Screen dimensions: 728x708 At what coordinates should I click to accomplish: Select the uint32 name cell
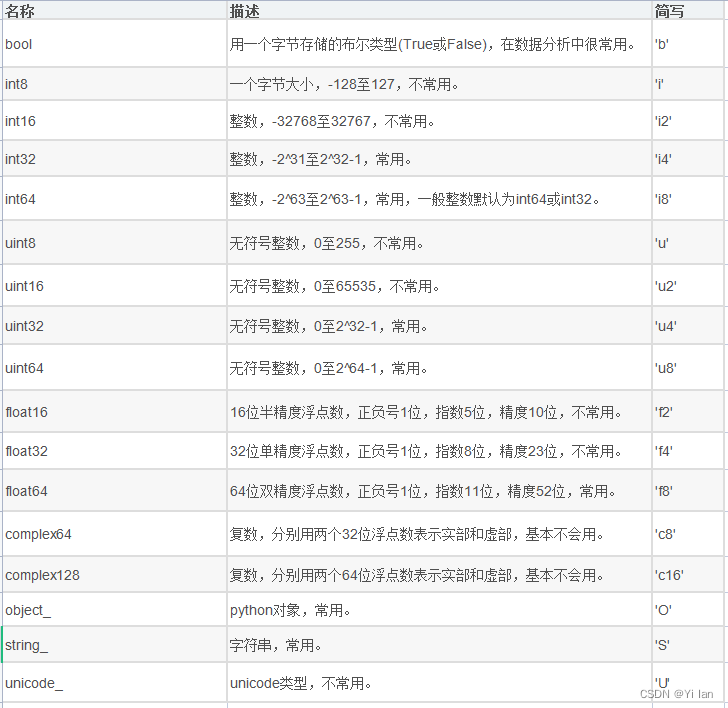(x=114, y=325)
